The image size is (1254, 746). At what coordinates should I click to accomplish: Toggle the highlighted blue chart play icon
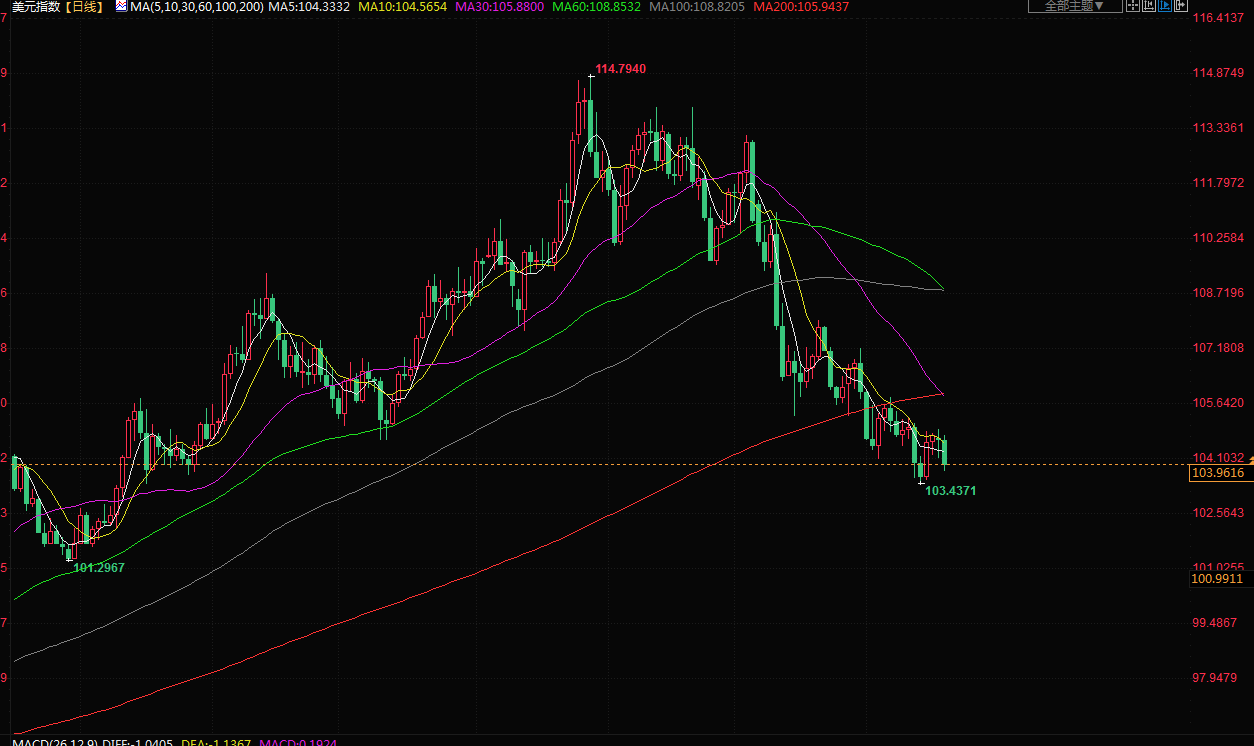tap(1165, 5)
